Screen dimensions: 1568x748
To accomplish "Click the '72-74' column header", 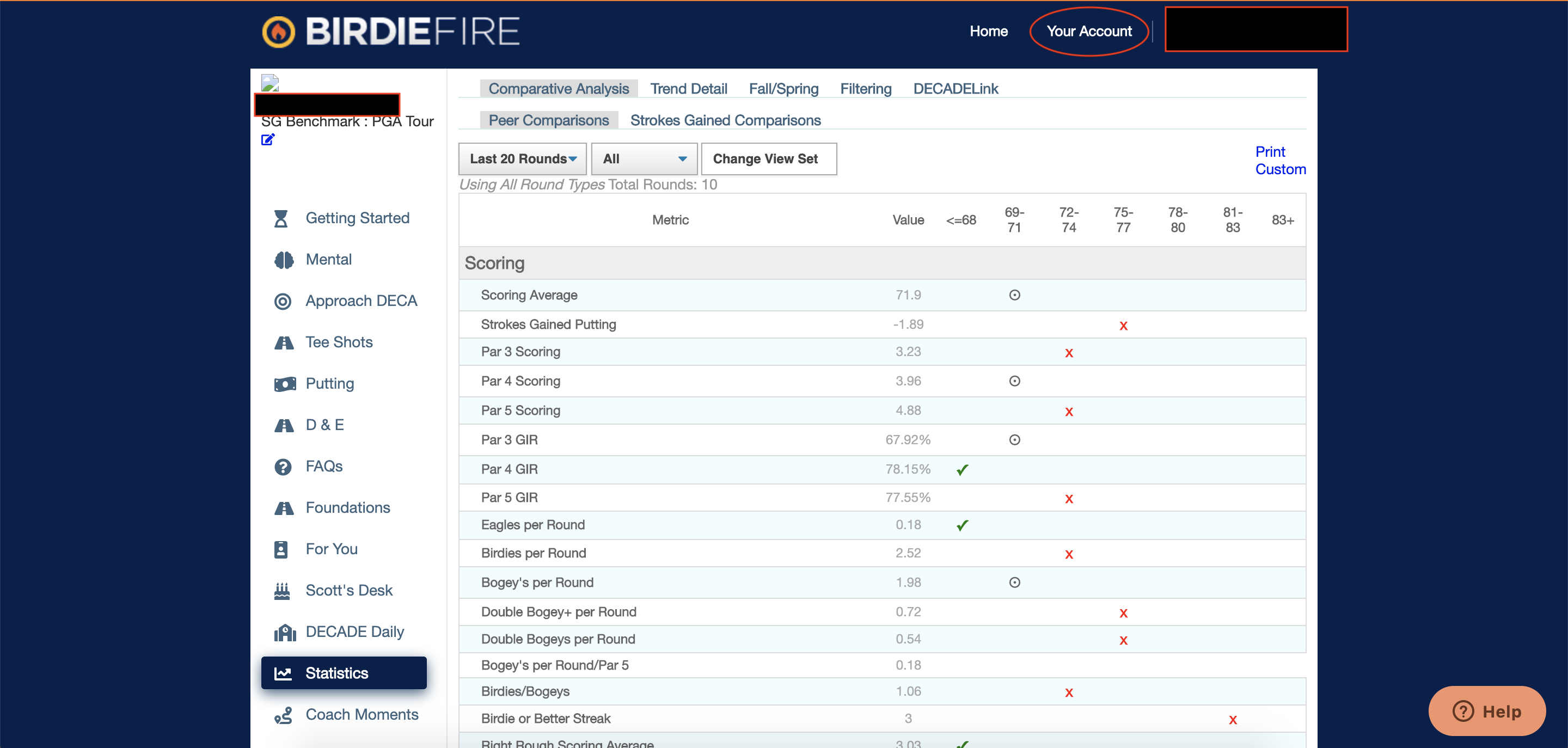I will [x=1068, y=220].
